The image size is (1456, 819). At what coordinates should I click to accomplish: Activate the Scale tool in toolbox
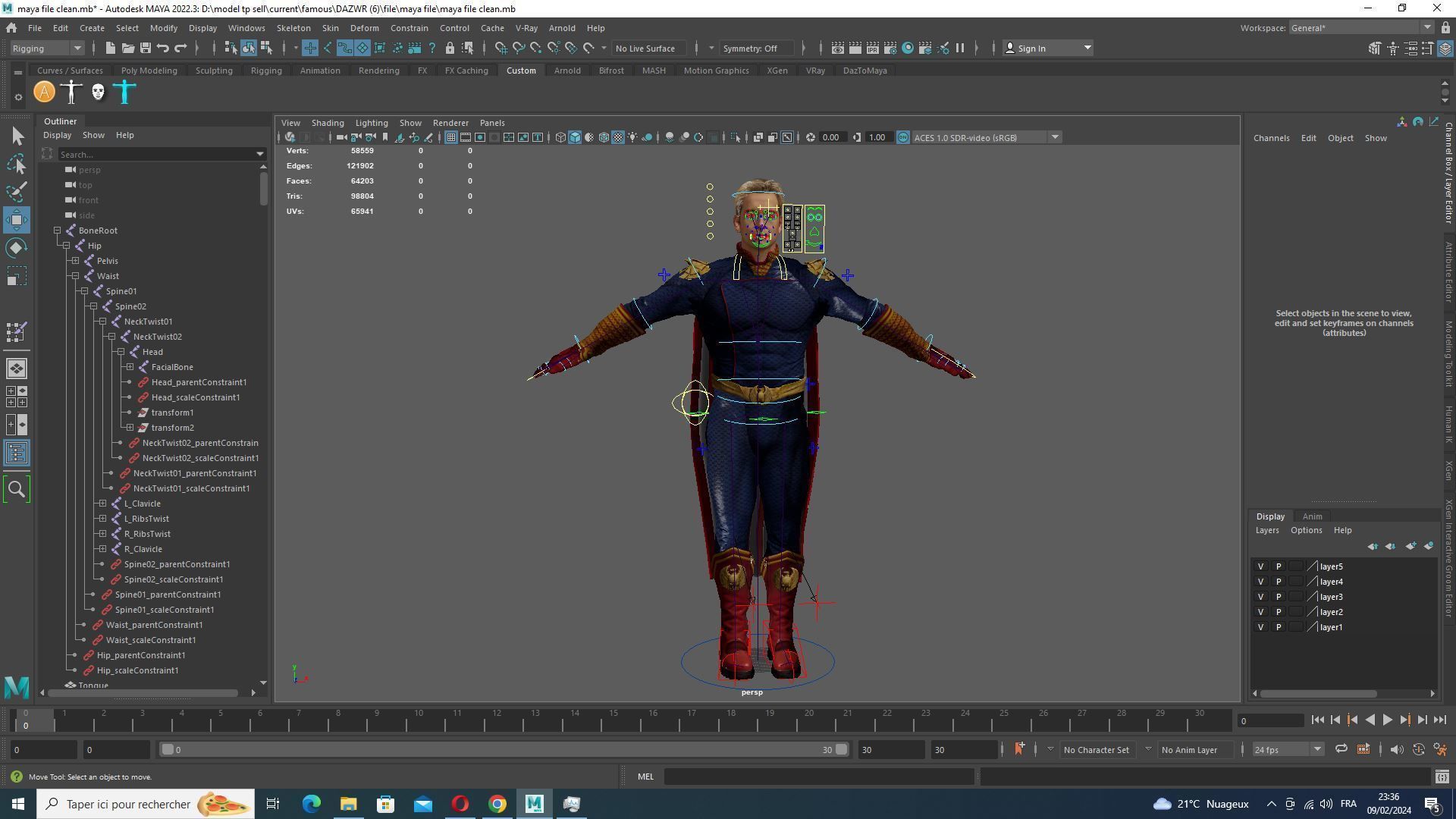(x=17, y=277)
